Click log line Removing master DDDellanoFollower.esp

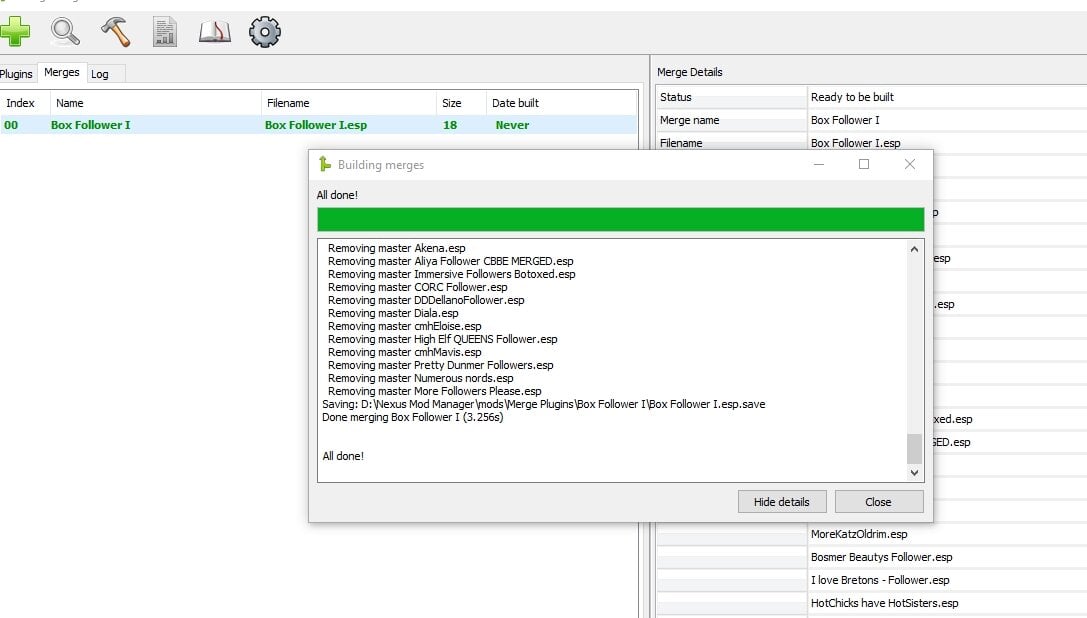426,300
